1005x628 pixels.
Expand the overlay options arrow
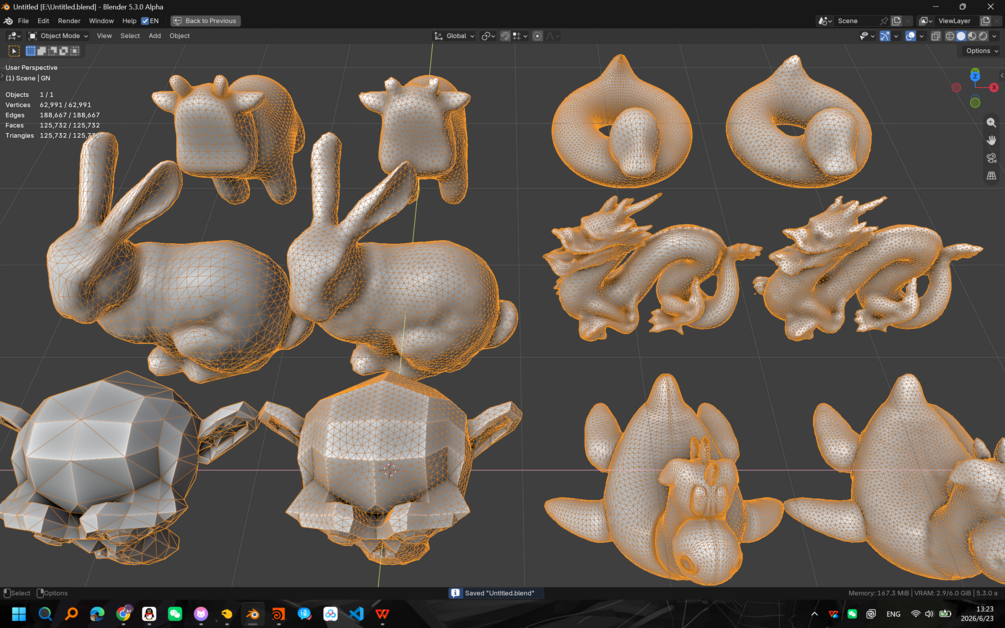click(x=922, y=36)
